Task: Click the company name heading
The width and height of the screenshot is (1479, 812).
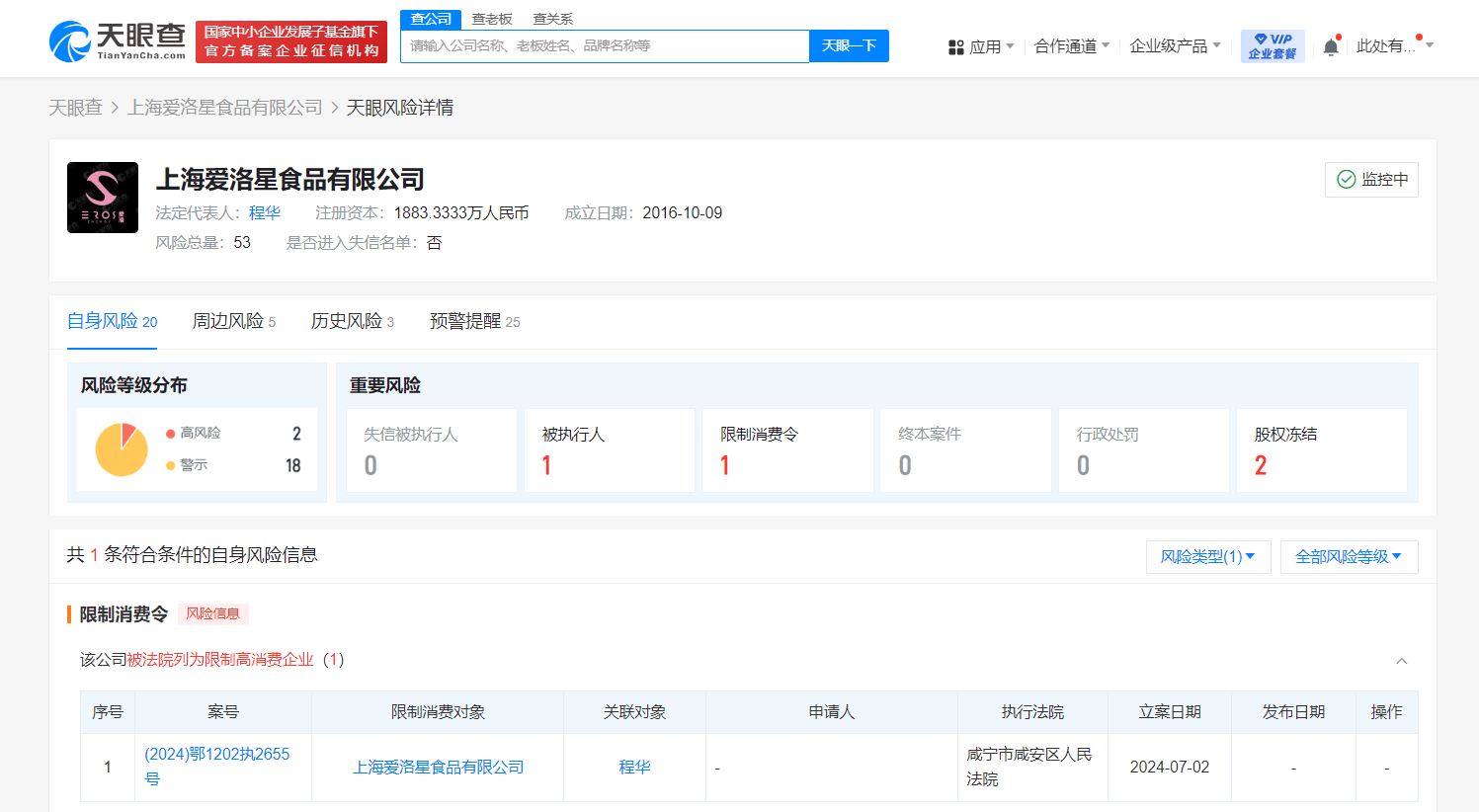Action: point(290,180)
